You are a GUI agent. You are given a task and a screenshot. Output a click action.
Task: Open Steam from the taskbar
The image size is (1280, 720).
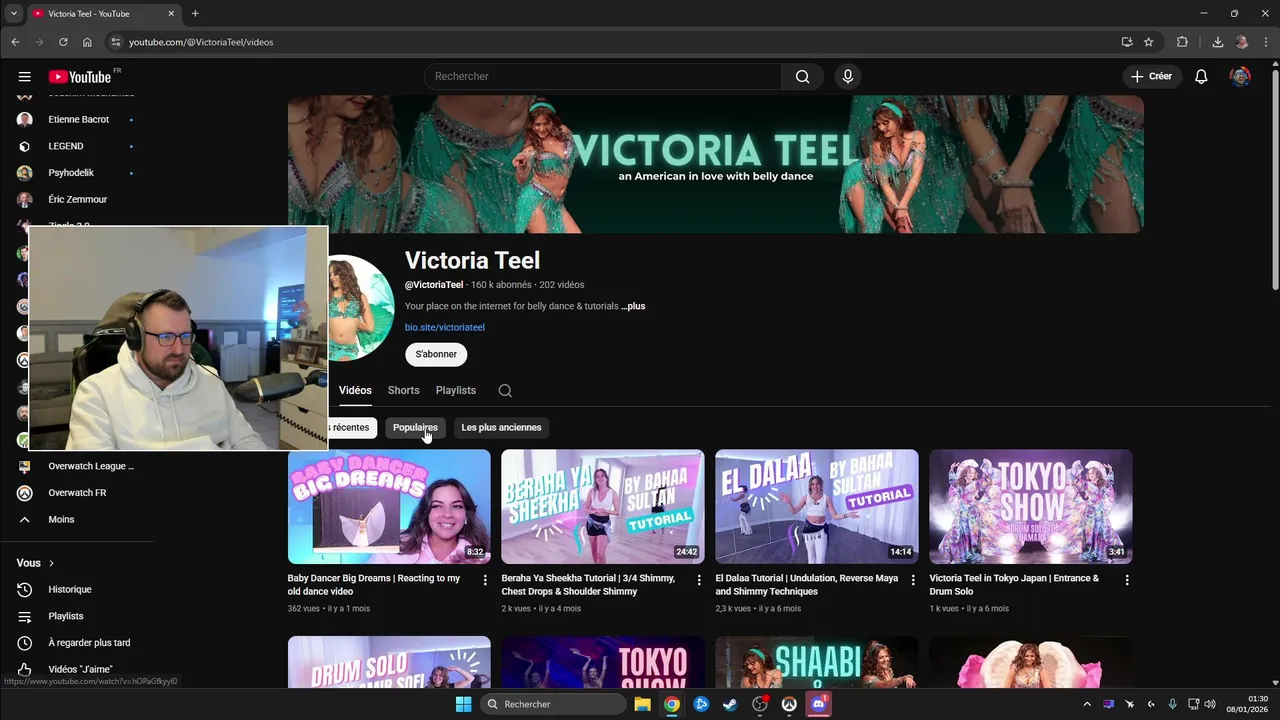click(x=731, y=704)
